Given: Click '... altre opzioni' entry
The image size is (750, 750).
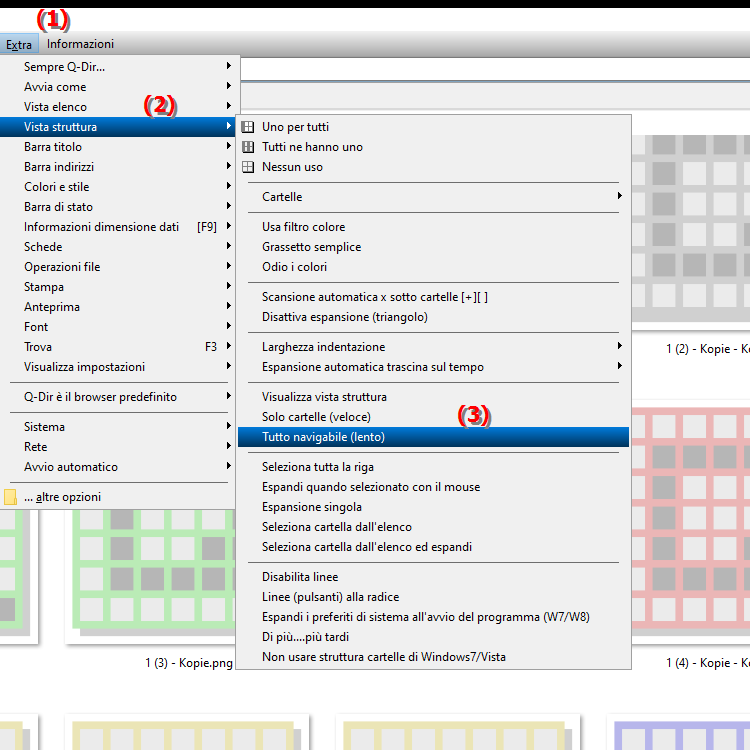Looking at the screenshot, I should click(x=117, y=497).
